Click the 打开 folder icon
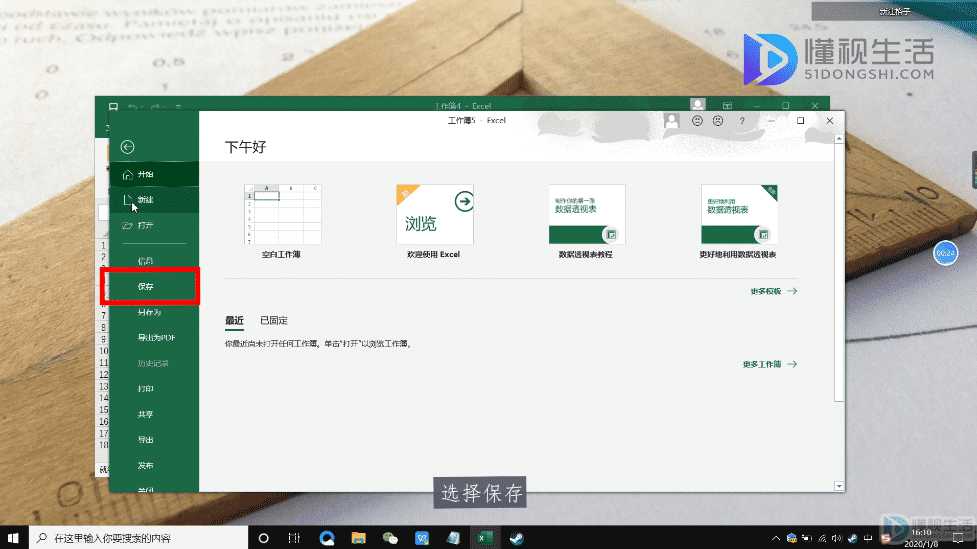 click(127, 226)
